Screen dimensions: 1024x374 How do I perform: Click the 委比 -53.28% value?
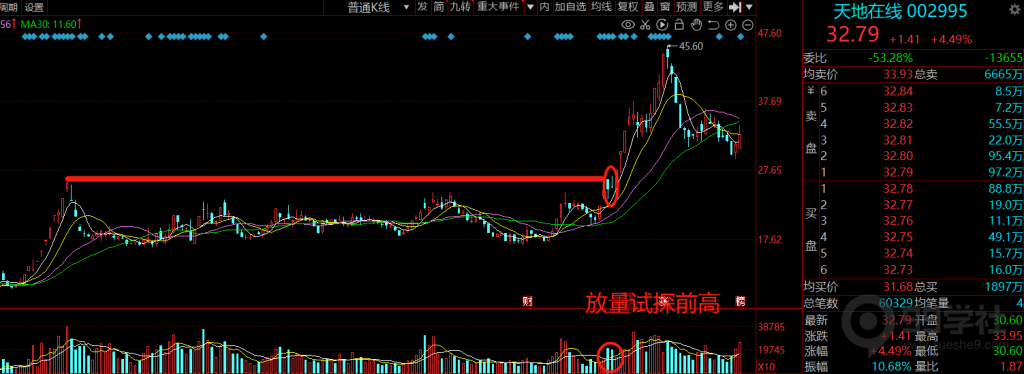[890, 58]
